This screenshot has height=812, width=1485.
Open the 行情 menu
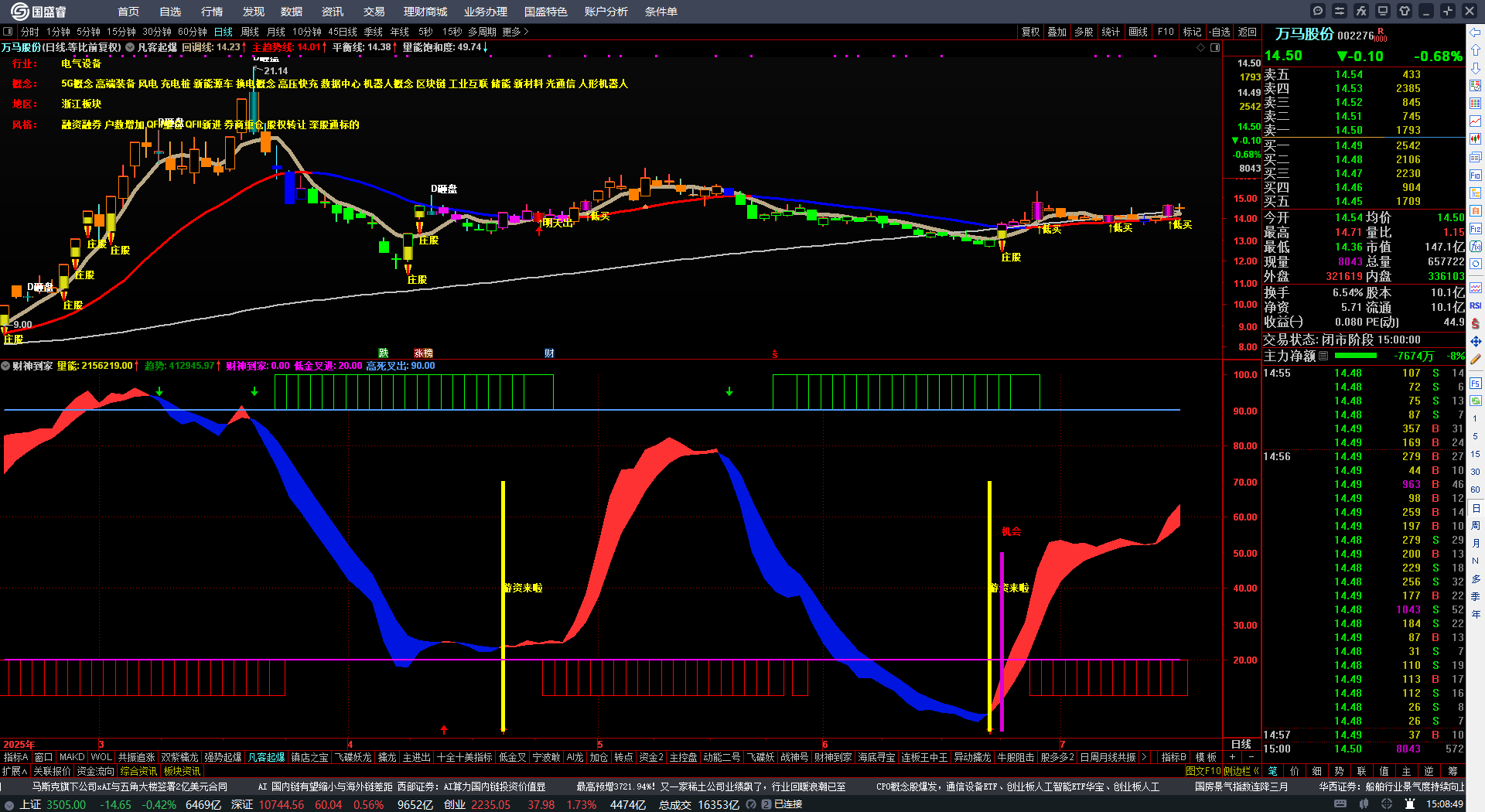point(212,12)
